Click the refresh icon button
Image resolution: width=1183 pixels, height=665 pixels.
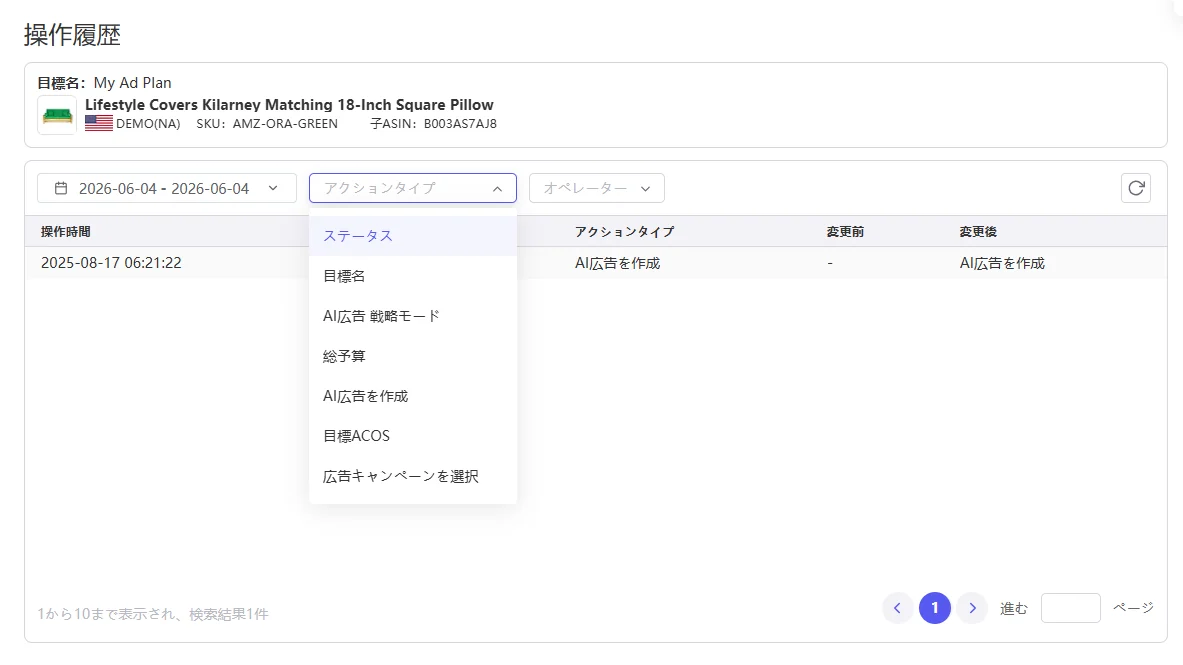click(x=1136, y=188)
